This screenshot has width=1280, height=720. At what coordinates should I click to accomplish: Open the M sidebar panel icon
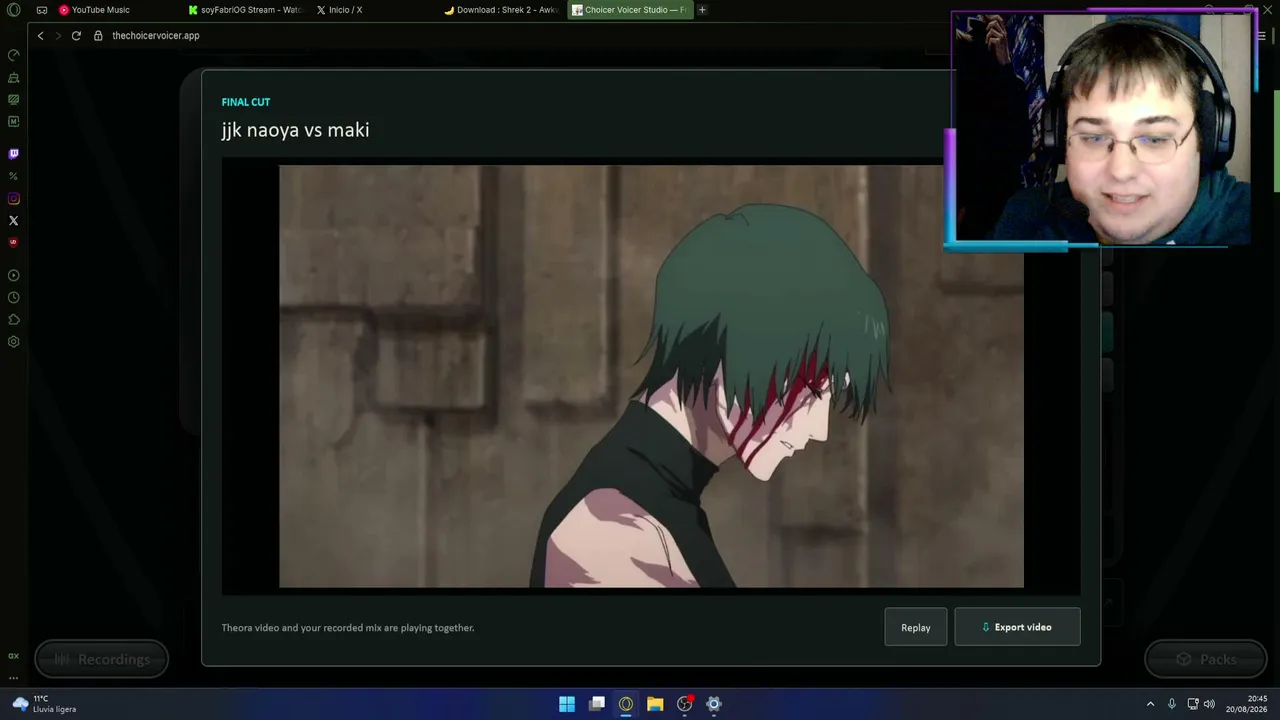(14, 121)
